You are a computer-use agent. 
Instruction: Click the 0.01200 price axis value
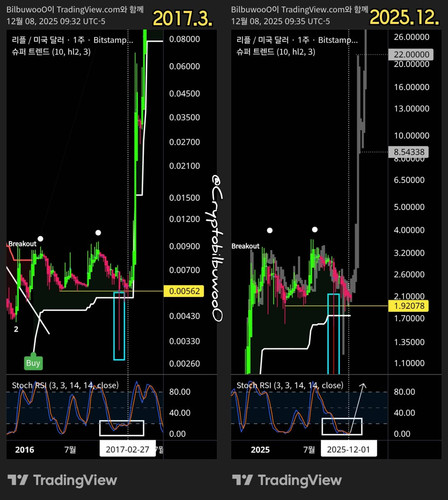[x=184, y=219]
